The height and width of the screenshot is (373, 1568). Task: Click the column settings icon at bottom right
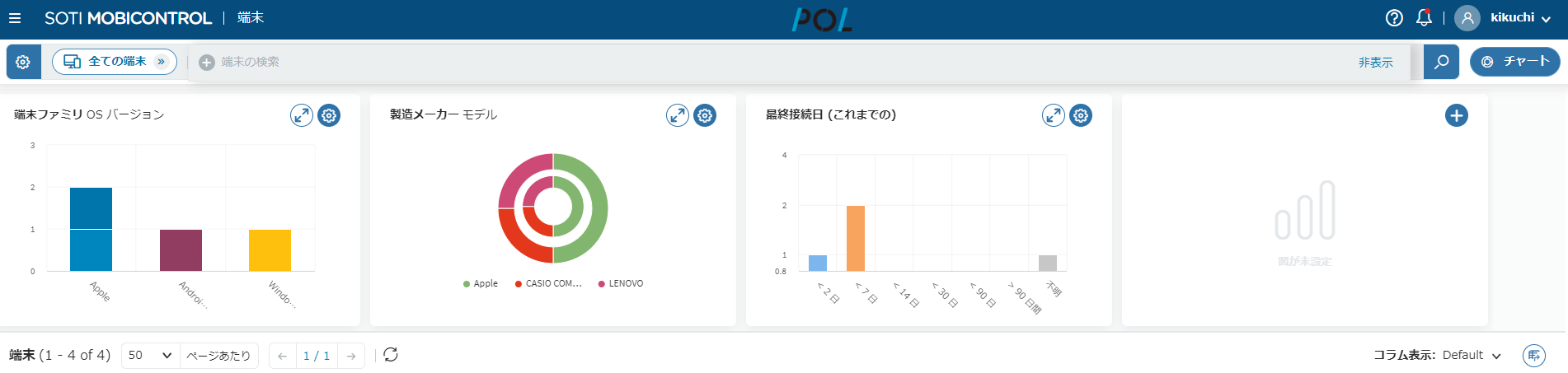pos(1534,356)
